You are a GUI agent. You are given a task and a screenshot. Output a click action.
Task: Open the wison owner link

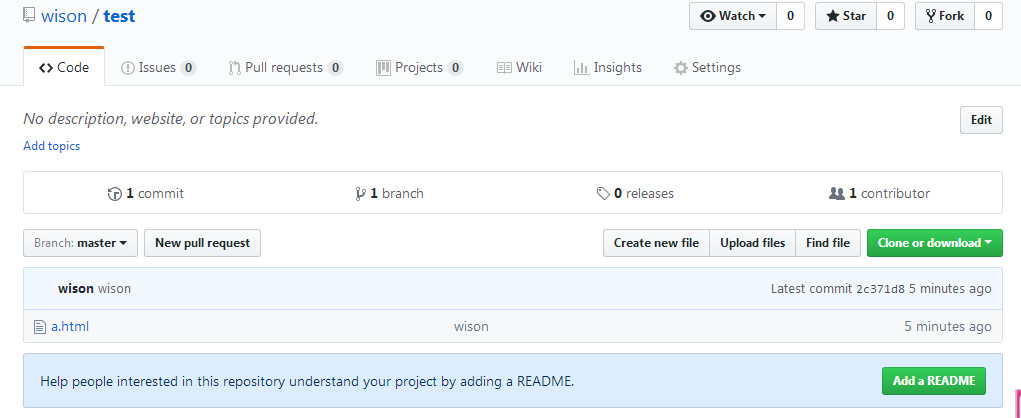point(64,16)
